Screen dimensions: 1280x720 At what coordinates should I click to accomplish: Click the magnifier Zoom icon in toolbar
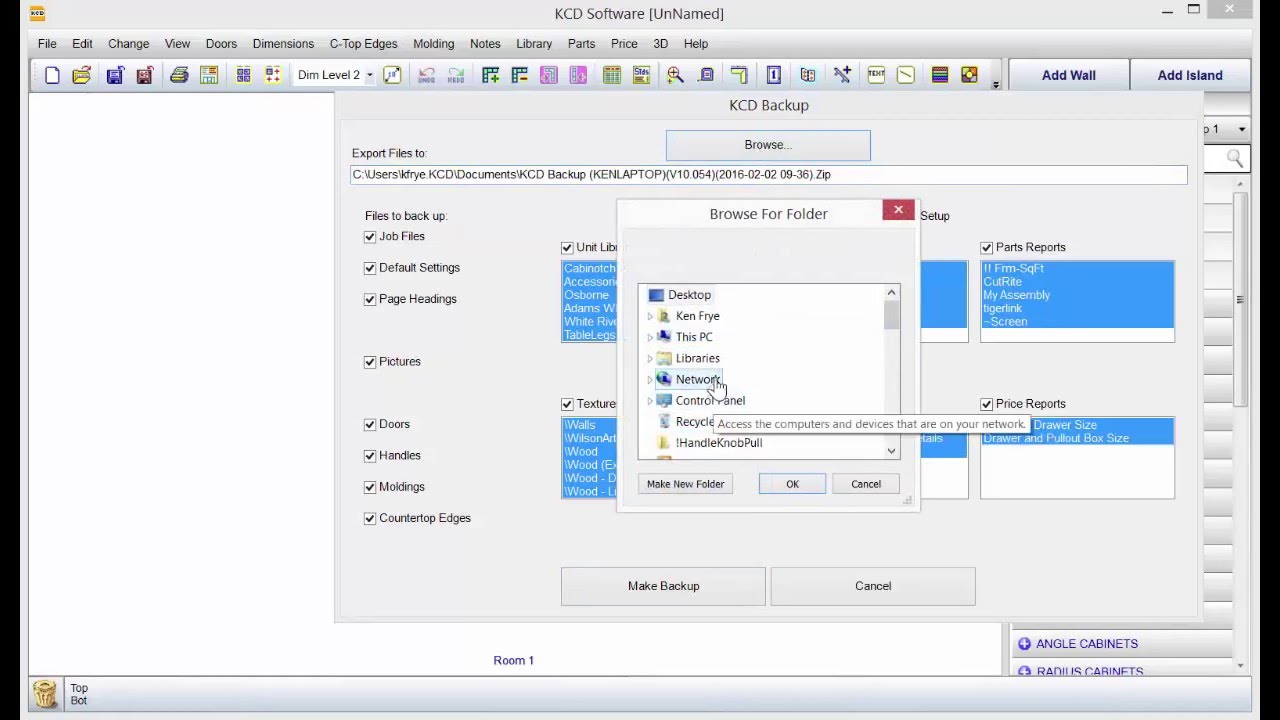675,75
